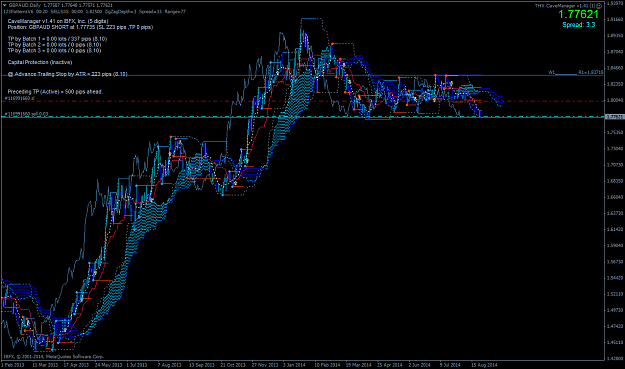Click the 123PatternsV6 indicator info line
Image resolution: width=625 pixels, height=369 pixels.
point(94,12)
